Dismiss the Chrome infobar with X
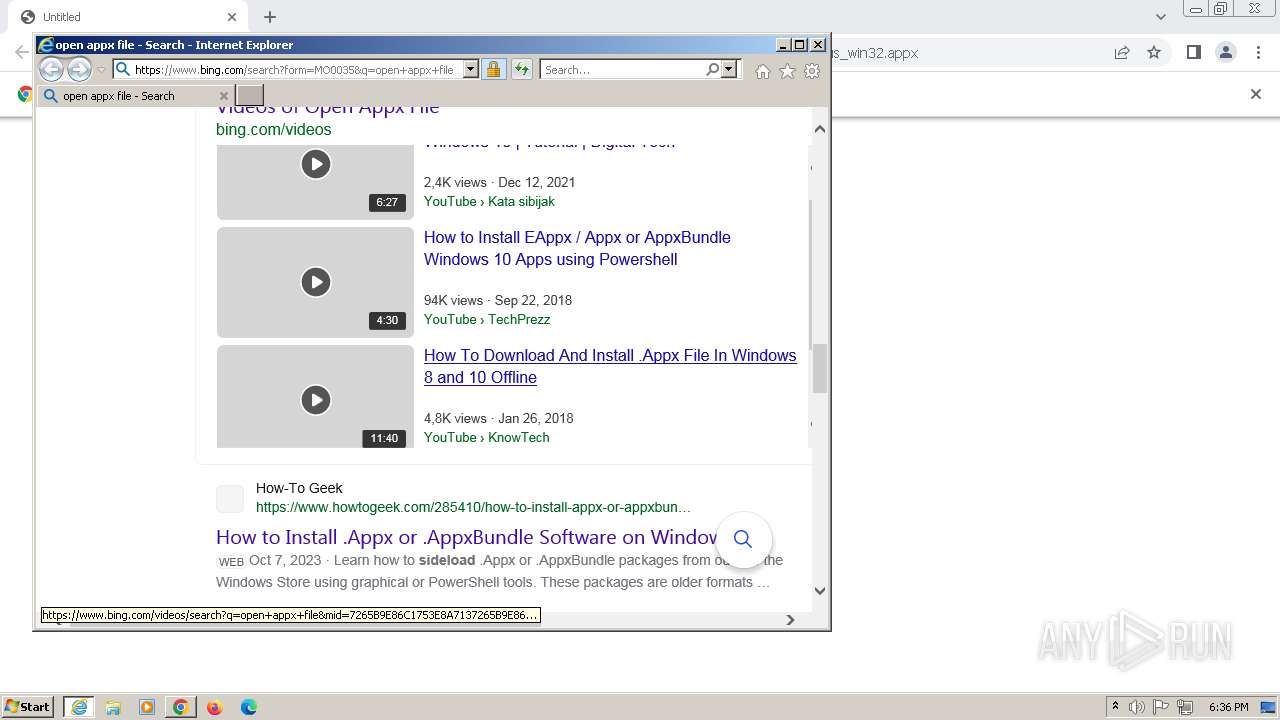 tap(1256, 94)
